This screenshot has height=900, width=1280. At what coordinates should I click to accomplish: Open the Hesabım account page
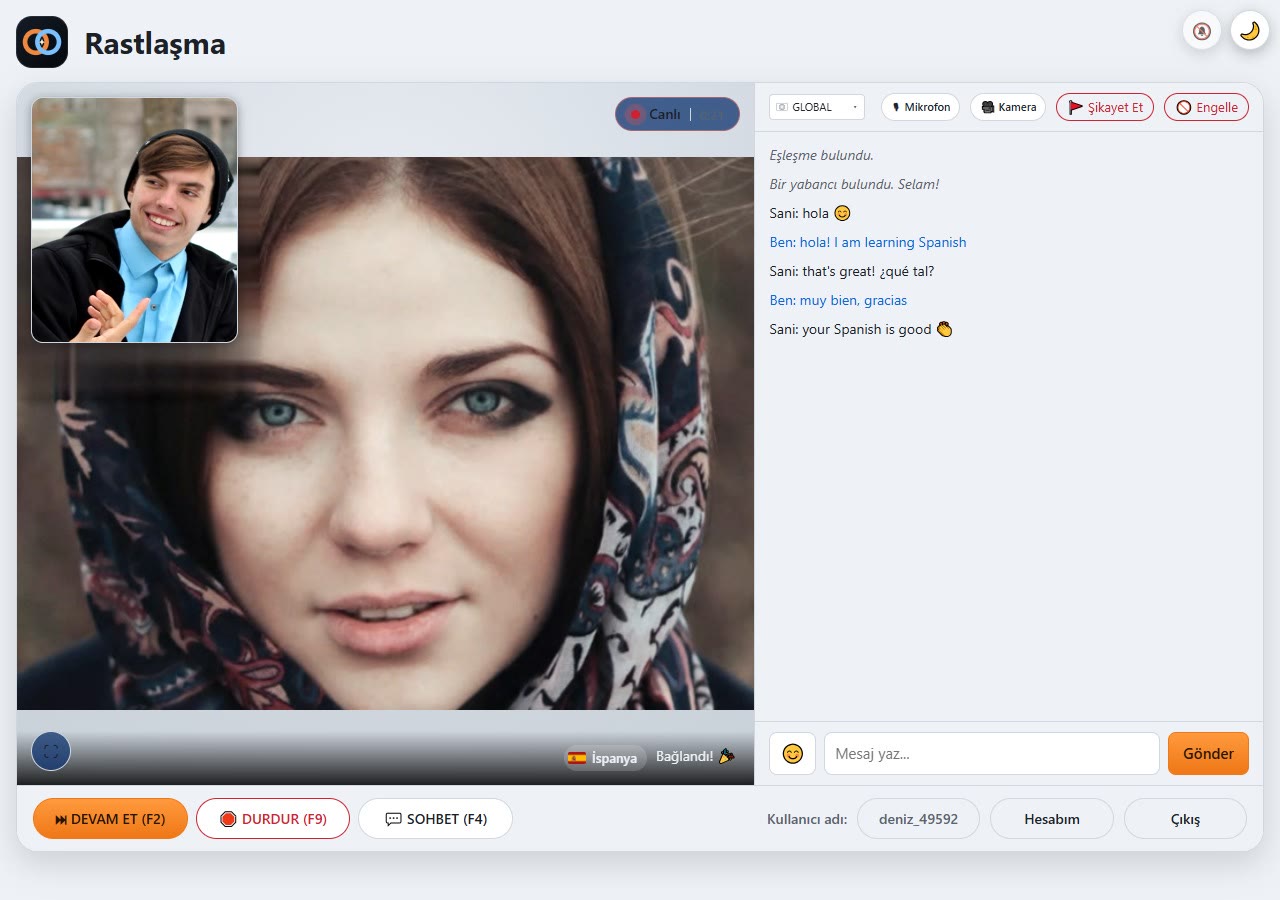coord(1052,819)
